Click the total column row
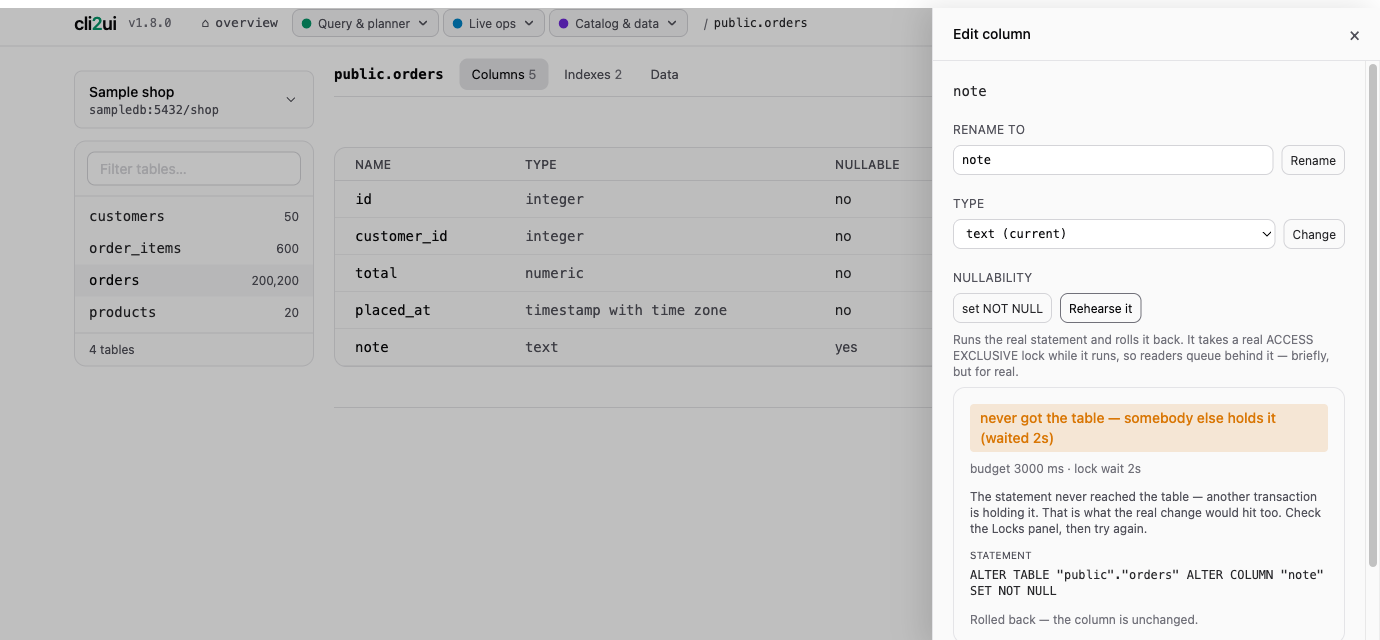The height and width of the screenshot is (640, 1380). 633,273
